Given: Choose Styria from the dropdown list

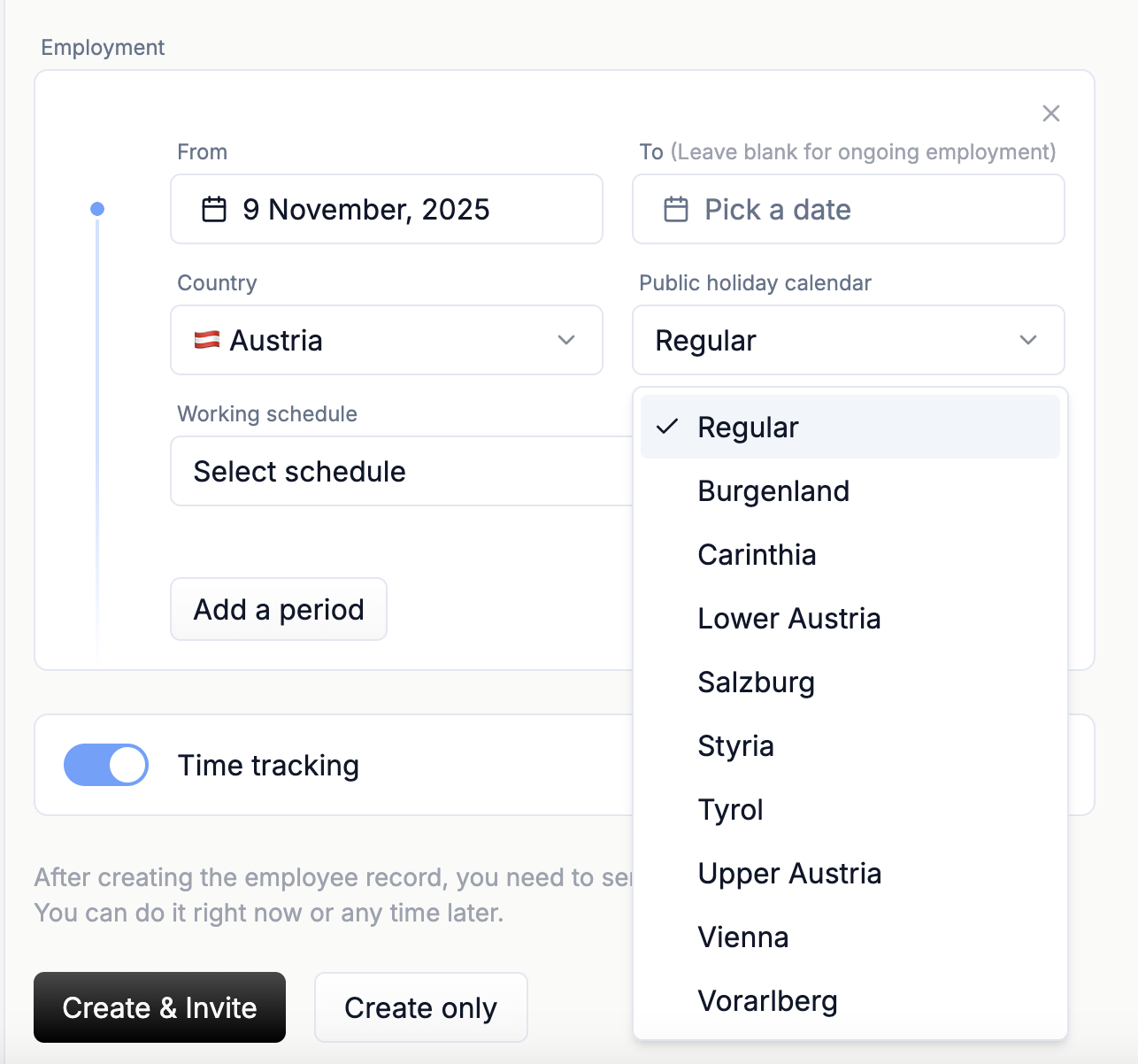Looking at the screenshot, I should [735, 746].
